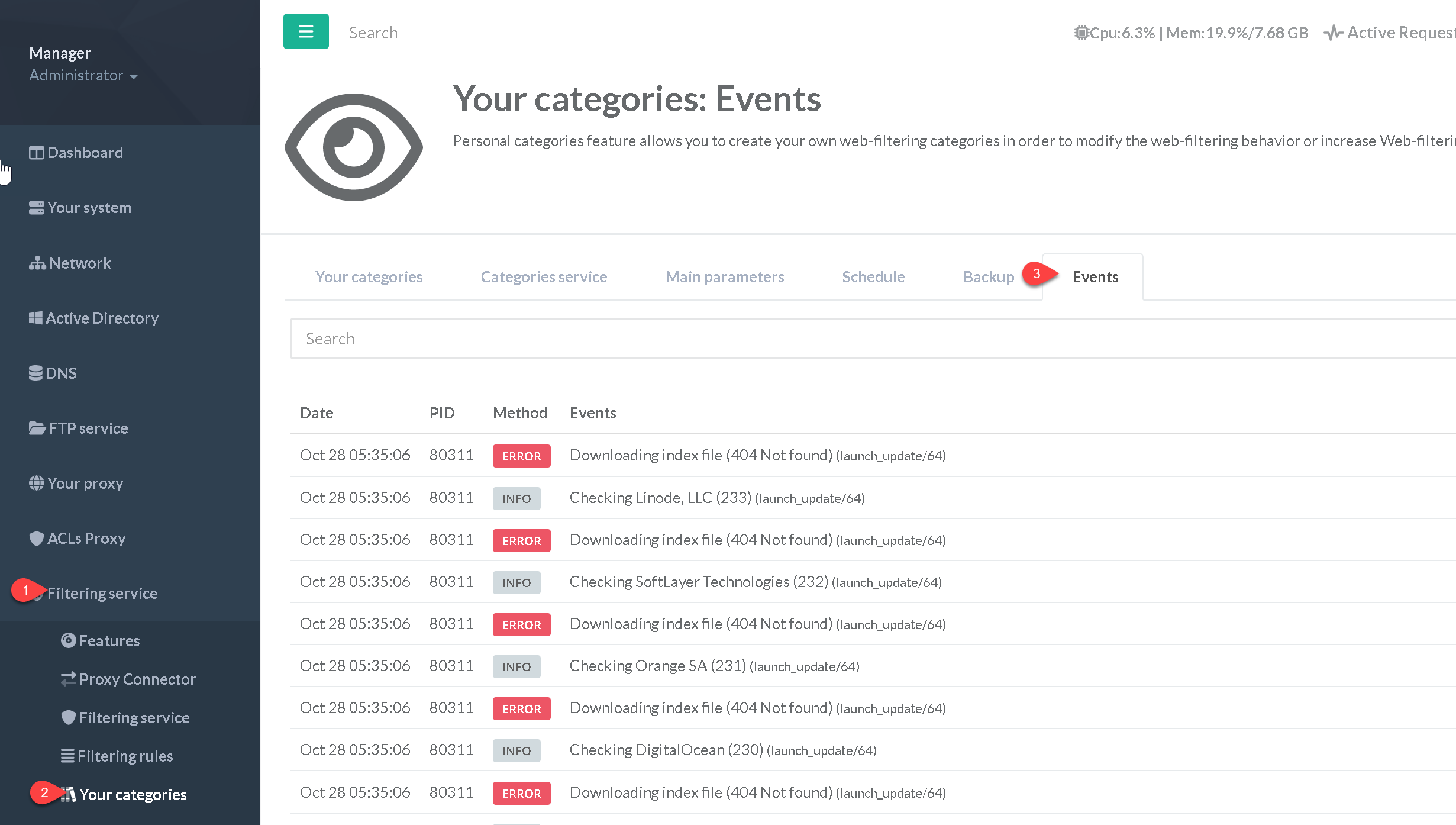This screenshot has height=825, width=1456.
Task: Click the DNS database icon
Action: coord(35,373)
